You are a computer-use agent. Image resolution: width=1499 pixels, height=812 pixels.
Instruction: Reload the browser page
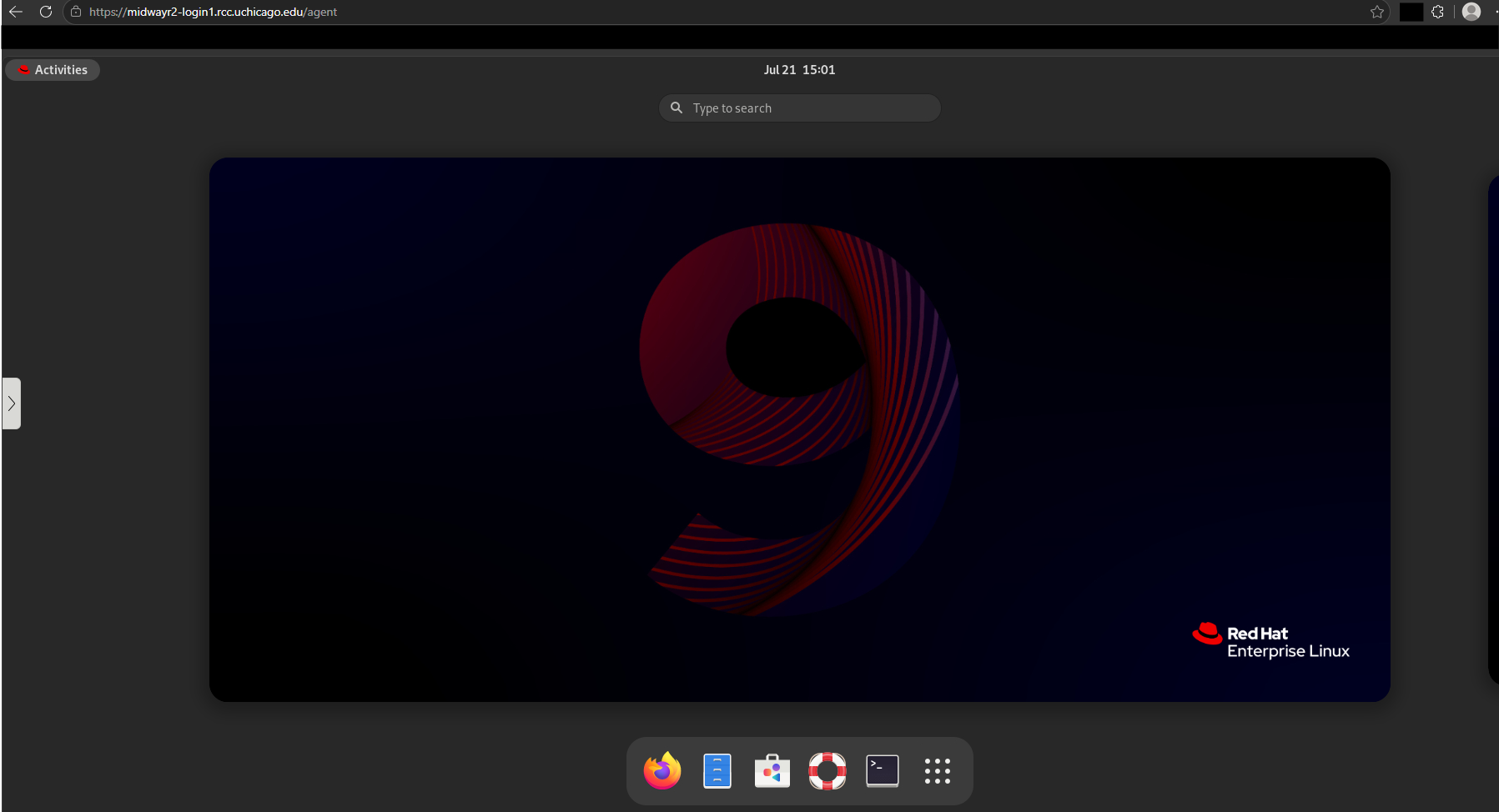[x=46, y=12]
